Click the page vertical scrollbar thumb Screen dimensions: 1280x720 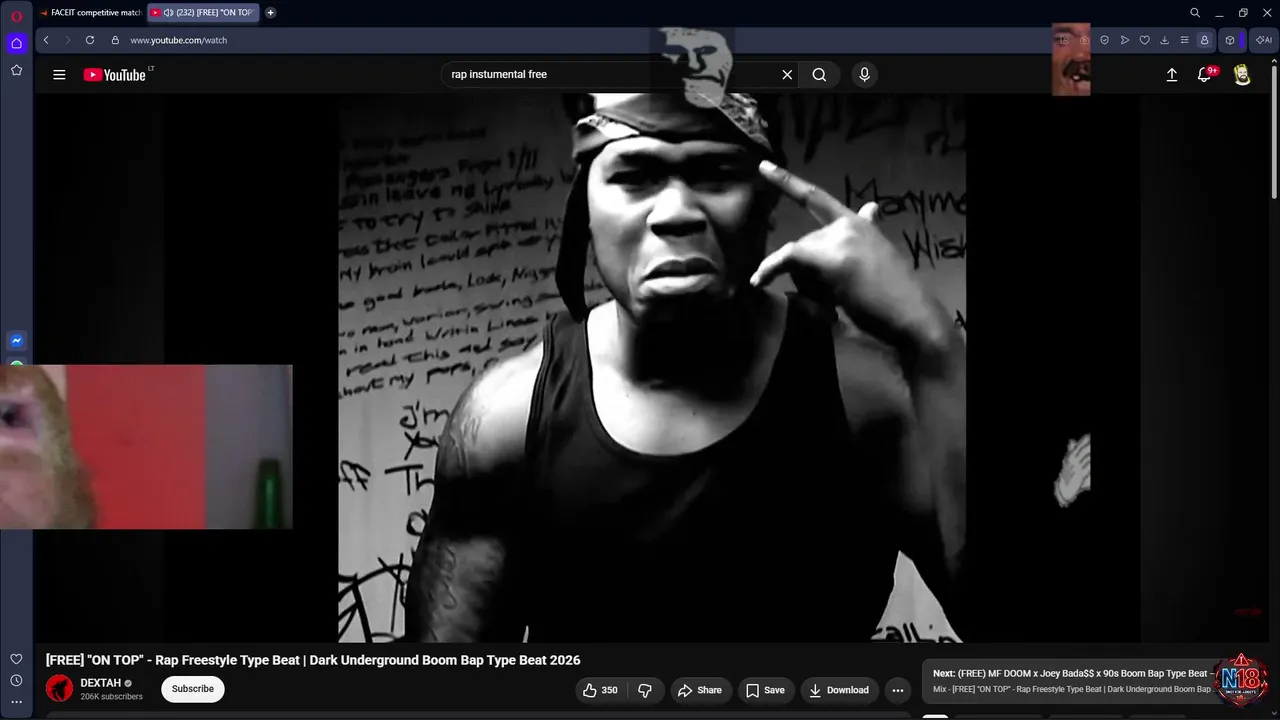coord(1274,130)
